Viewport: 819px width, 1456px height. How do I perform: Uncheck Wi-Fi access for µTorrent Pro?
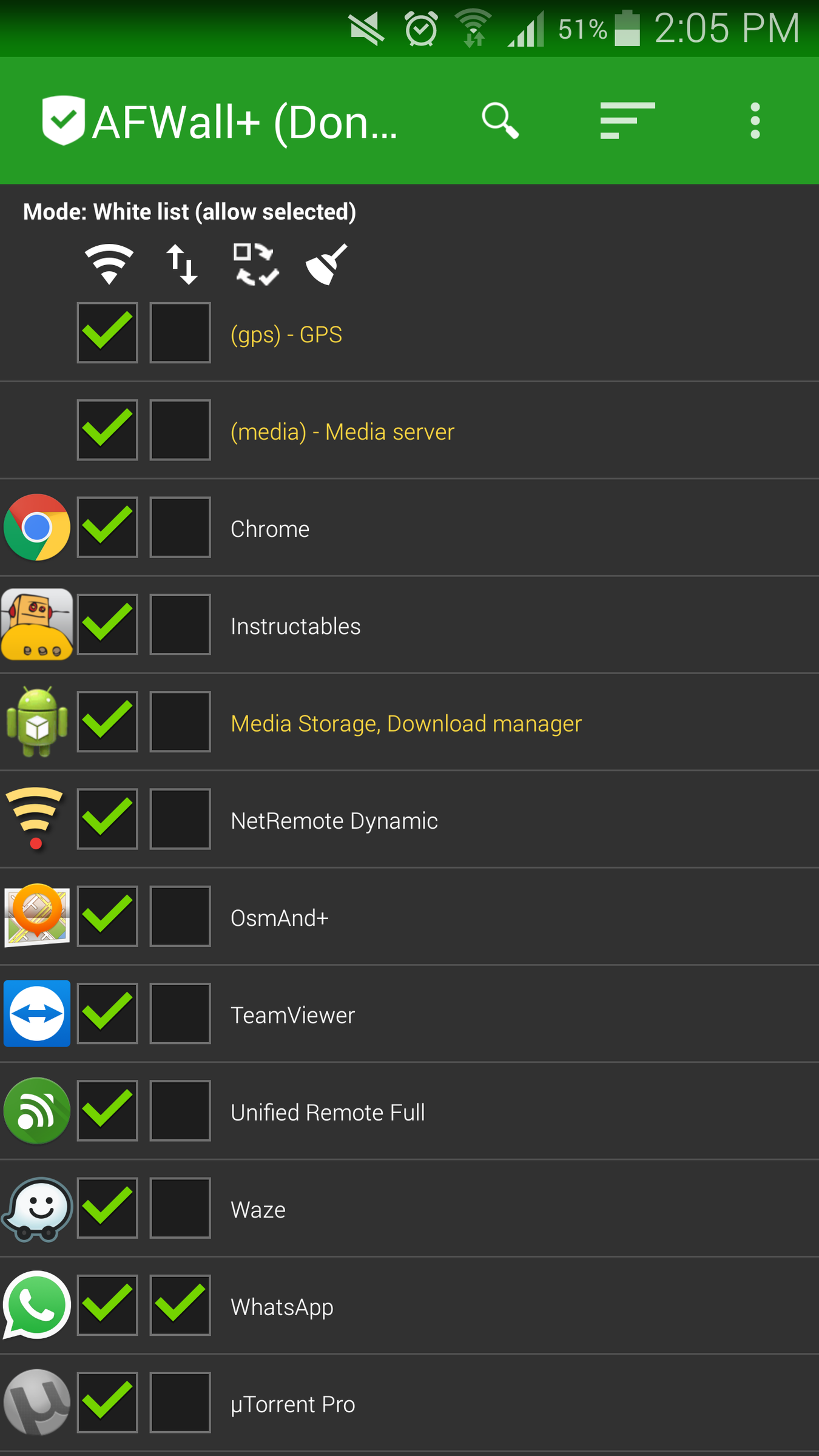click(107, 1403)
